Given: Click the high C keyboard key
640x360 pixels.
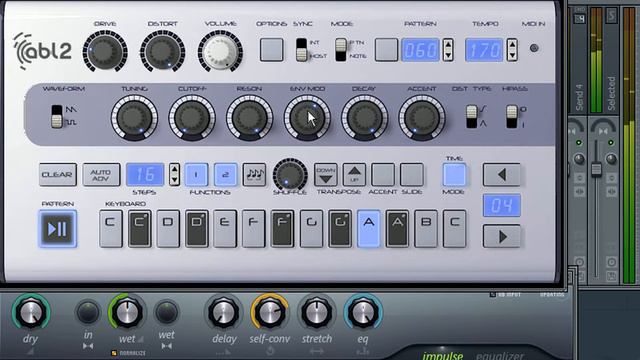Looking at the screenshot, I should 454,229.
